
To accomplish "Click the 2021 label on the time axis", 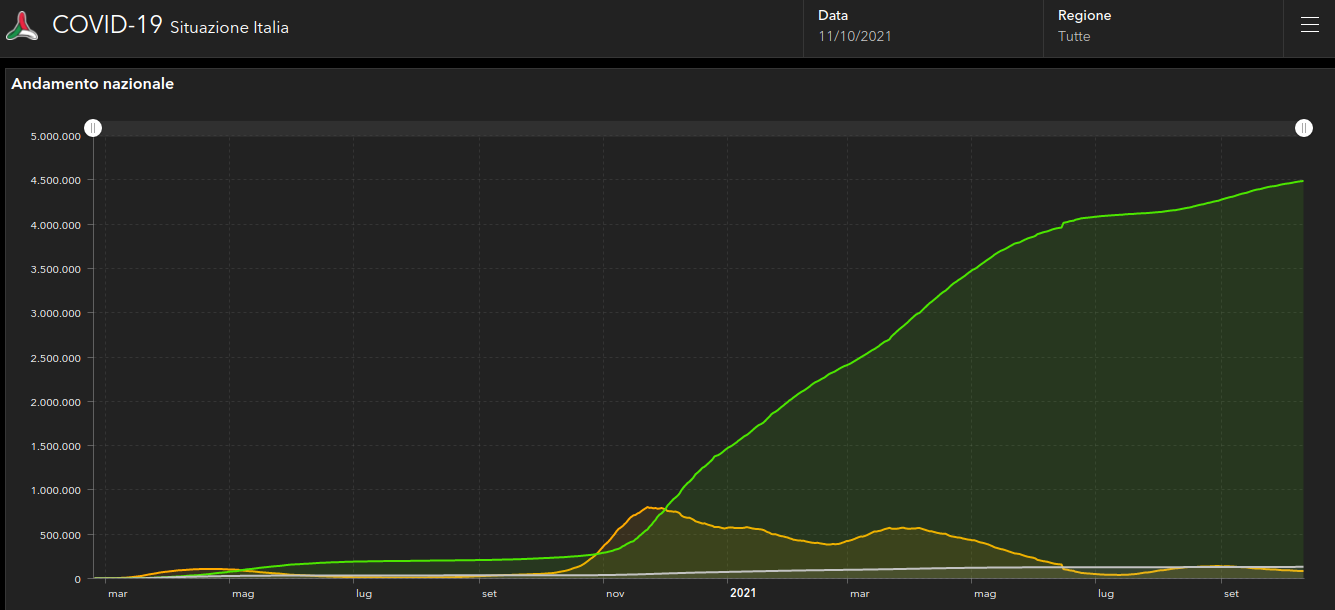I will 743,593.
